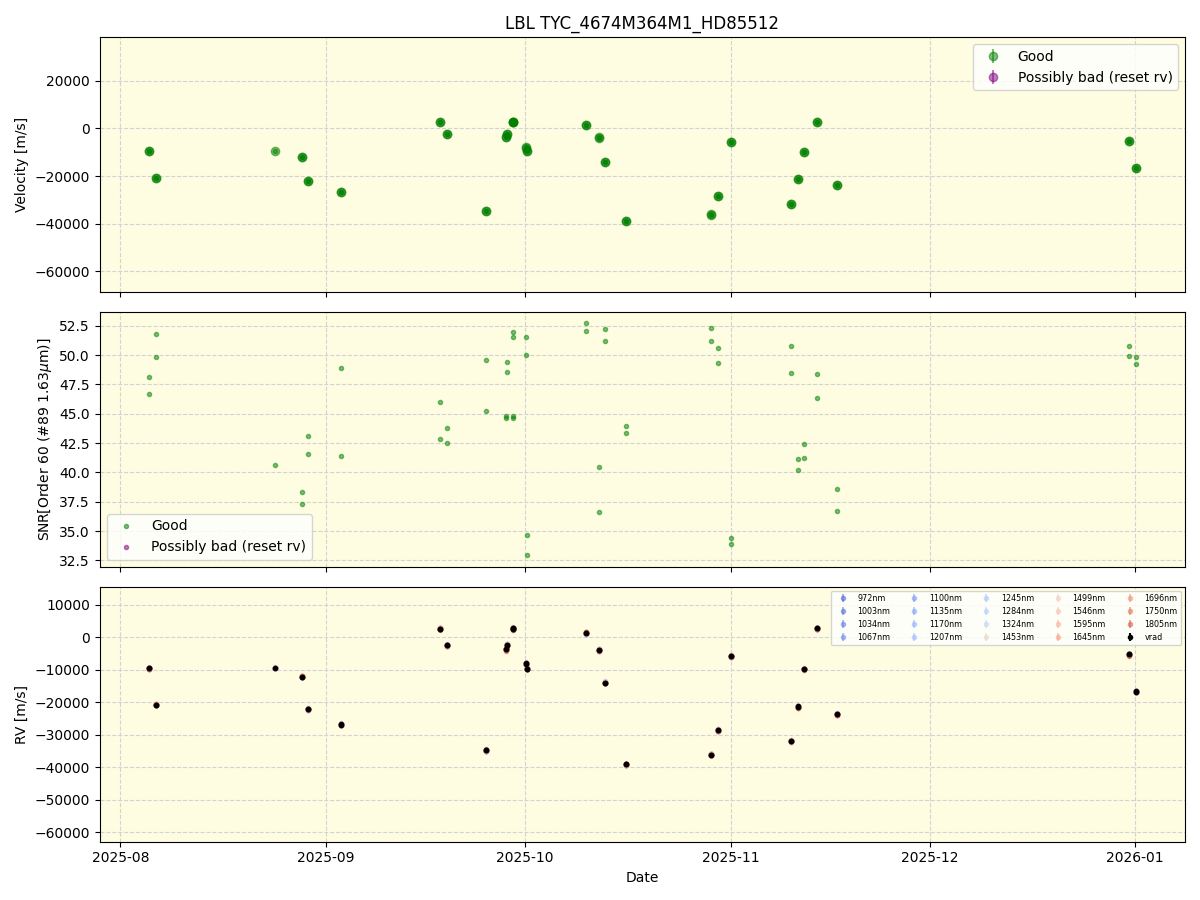Click the black vrad legend marker
Image resolution: width=1200 pixels, height=900 pixels.
1130,637
